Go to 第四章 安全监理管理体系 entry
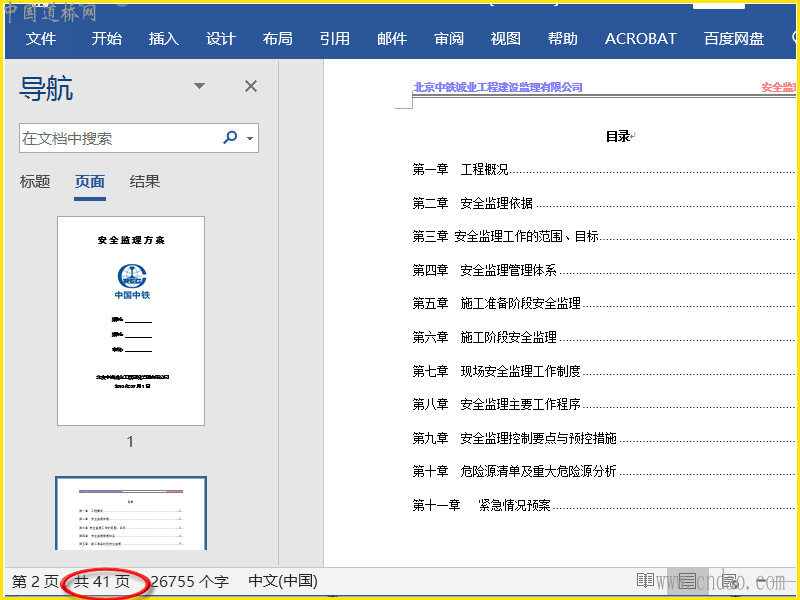Image resolution: width=800 pixels, height=600 pixels. pyautogui.click(x=484, y=270)
